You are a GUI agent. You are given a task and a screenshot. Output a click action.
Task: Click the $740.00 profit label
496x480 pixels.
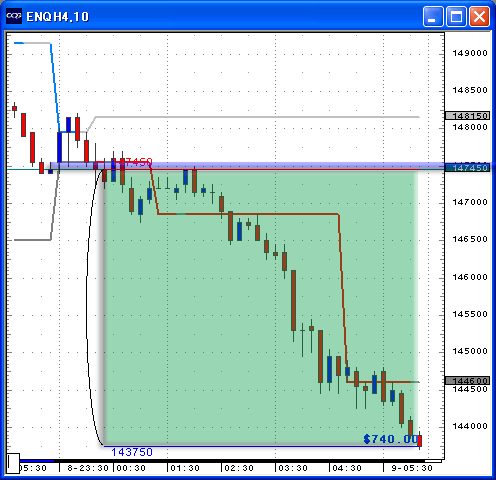391,439
